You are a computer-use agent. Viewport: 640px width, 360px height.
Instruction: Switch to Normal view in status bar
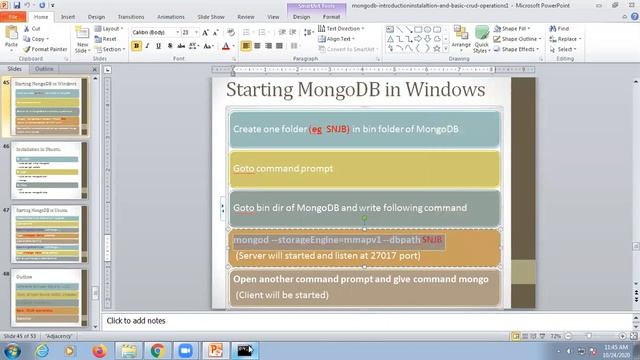pos(516,336)
